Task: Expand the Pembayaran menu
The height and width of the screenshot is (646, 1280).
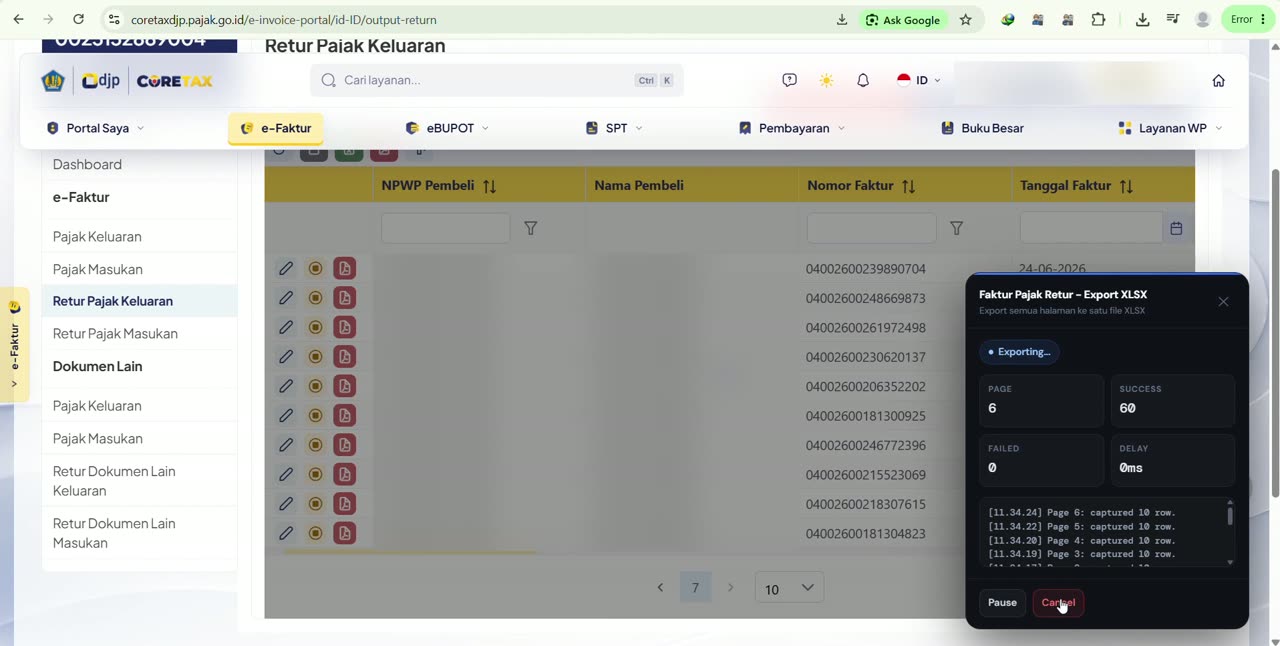Action: (x=792, y=128)
